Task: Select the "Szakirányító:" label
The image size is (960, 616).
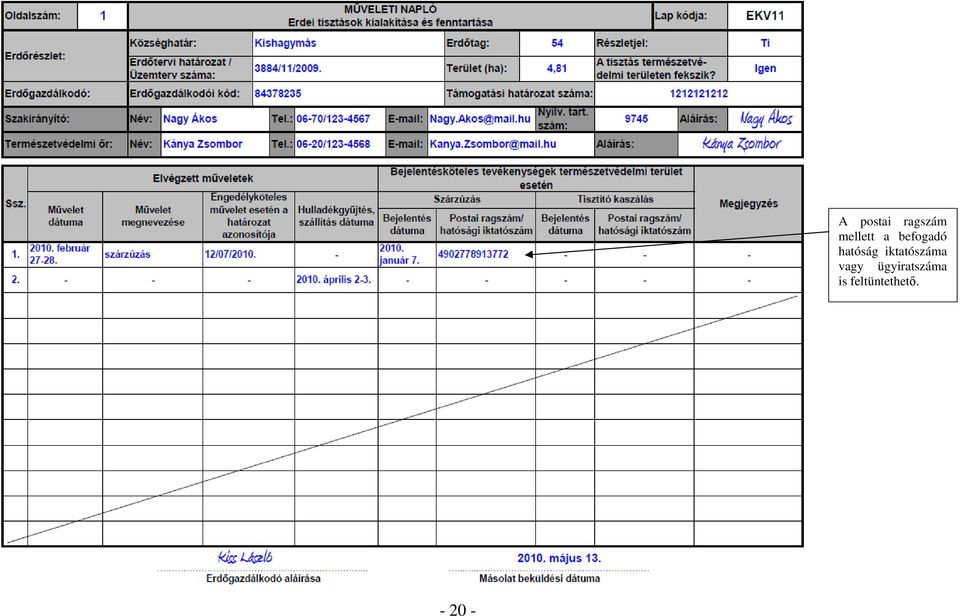Action: point(37,119)
